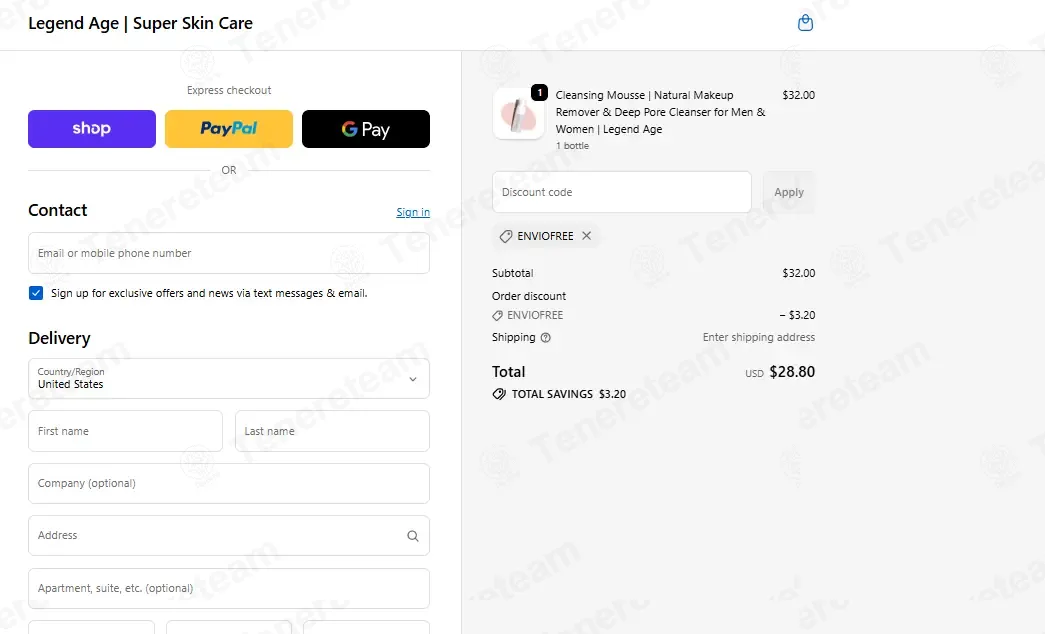This screenshot has height=634, width=1045.
Task: Choose Google Pay express checkout
Action: (x=366, y=129)
